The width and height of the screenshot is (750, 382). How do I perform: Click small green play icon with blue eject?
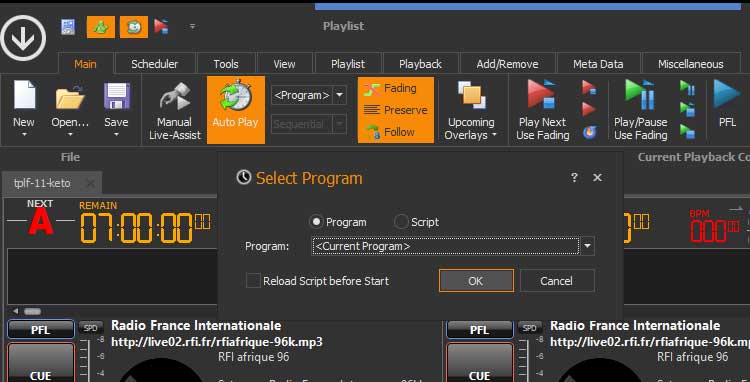coord(687,109)
